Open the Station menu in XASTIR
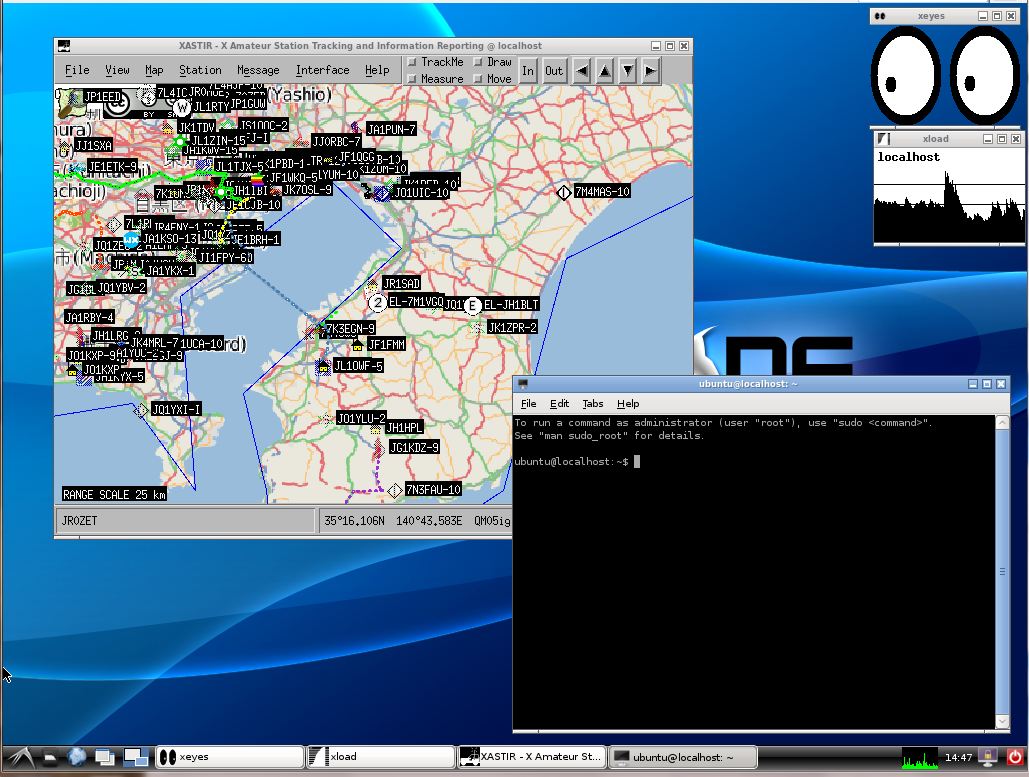 (200, 70)
